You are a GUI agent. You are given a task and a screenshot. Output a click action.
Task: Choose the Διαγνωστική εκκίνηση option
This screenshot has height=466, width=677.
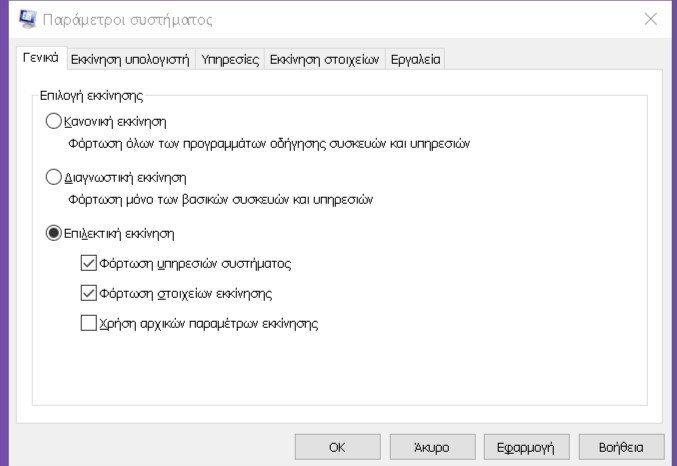(54, 178)
